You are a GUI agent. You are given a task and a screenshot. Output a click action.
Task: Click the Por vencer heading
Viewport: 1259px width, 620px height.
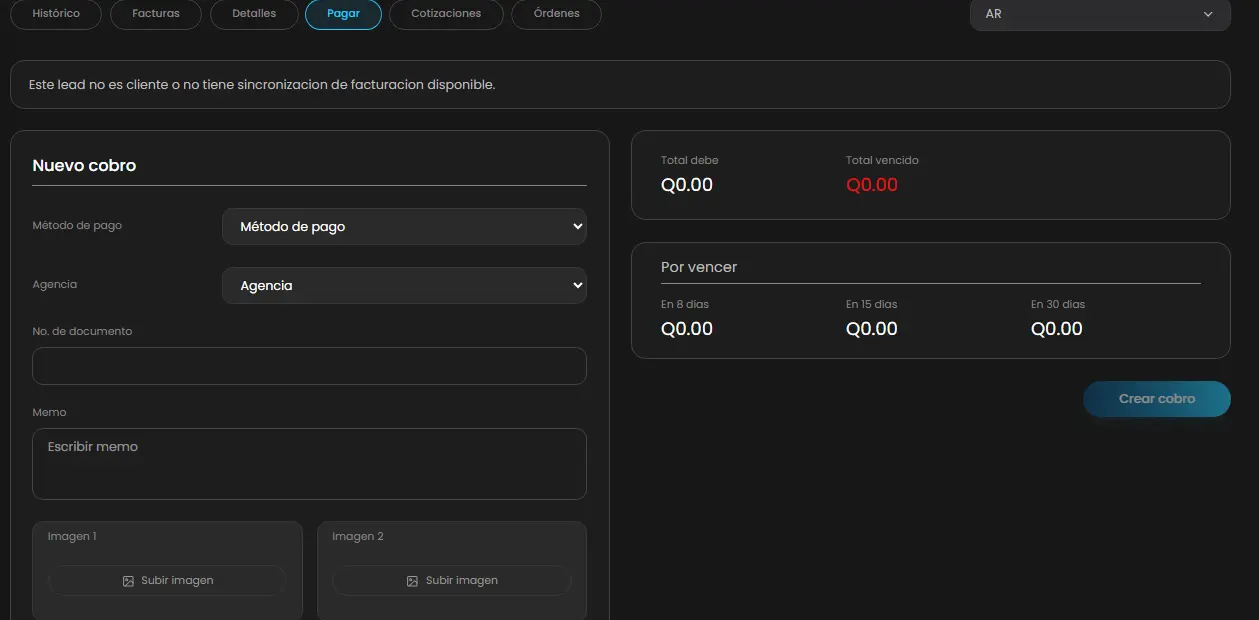point(699,267)
